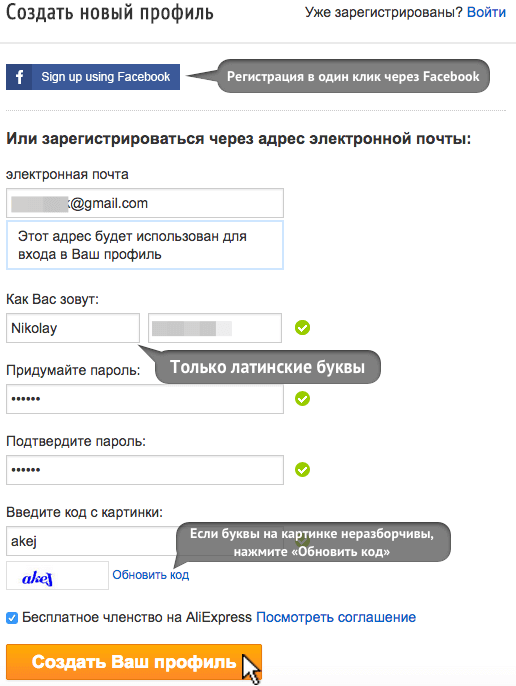Click green checkmark beside the name fields

tap(302, 327)
